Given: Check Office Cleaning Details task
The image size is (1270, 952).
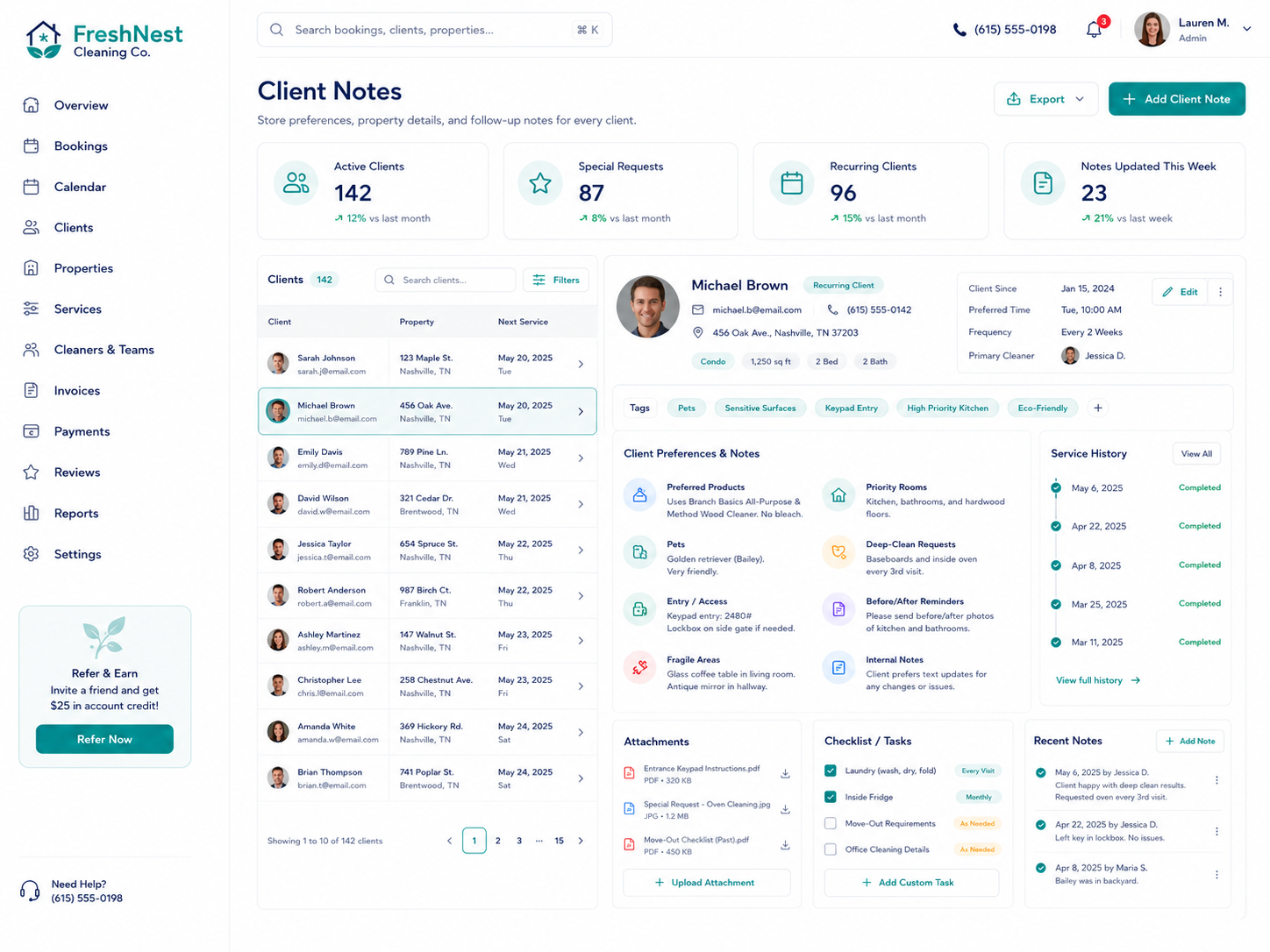Looking at the screenshot, I should [x=830, y=849].
